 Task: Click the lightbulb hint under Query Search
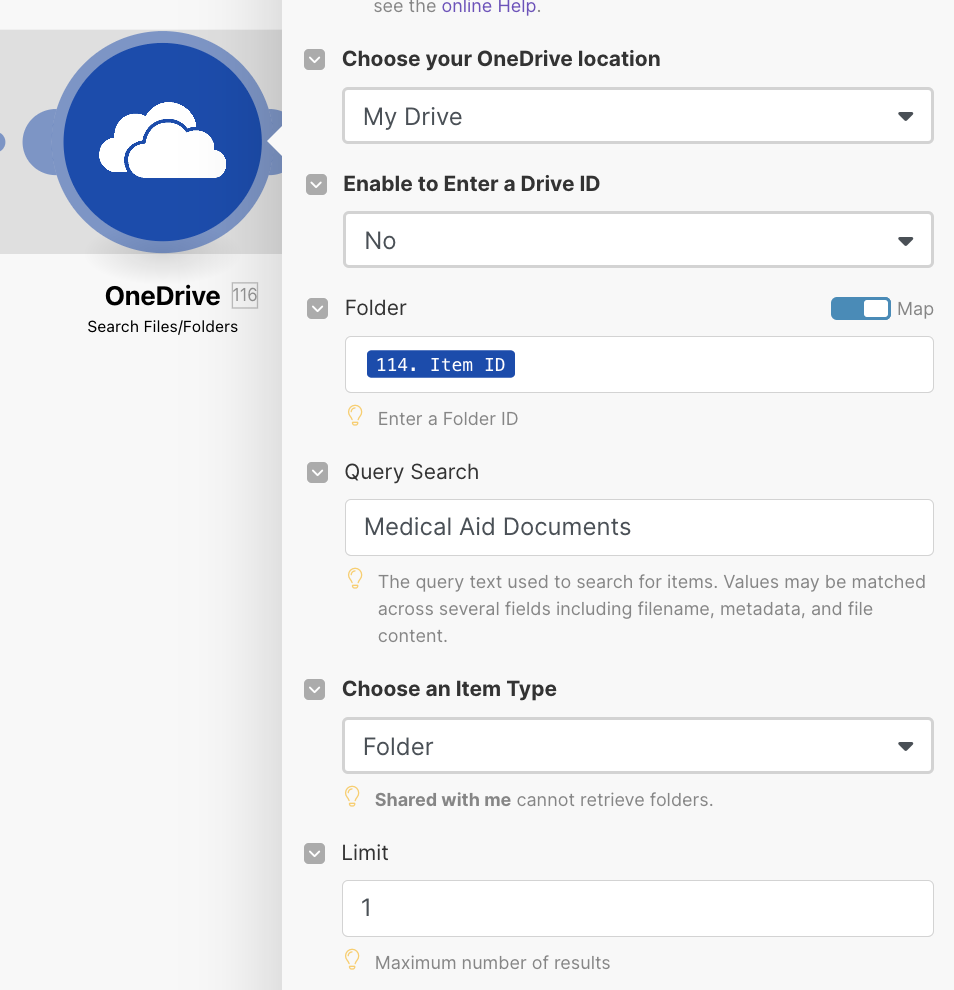tap(354, 579)
